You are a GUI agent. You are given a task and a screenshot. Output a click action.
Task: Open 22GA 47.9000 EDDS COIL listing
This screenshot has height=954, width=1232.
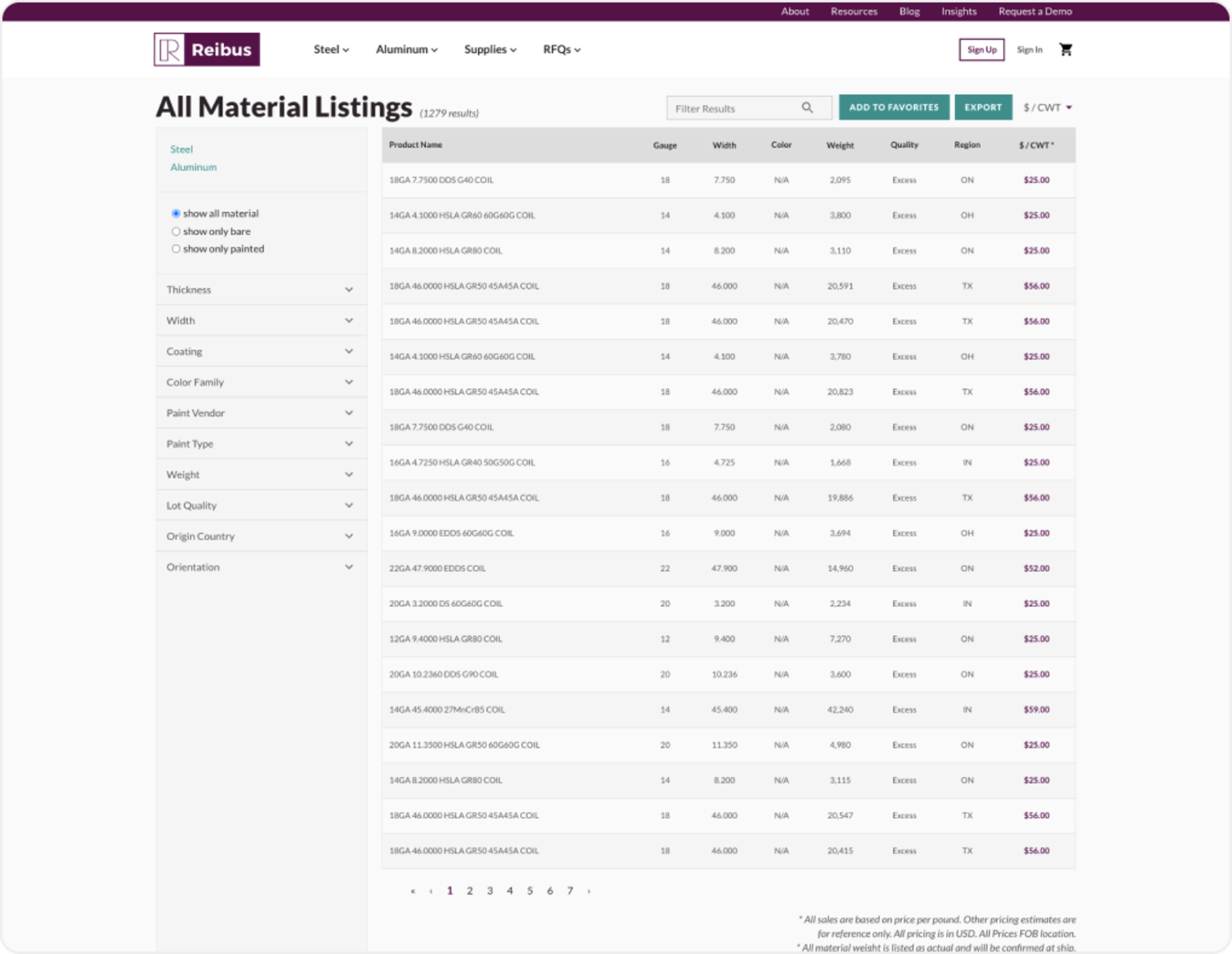coord(437,568)
